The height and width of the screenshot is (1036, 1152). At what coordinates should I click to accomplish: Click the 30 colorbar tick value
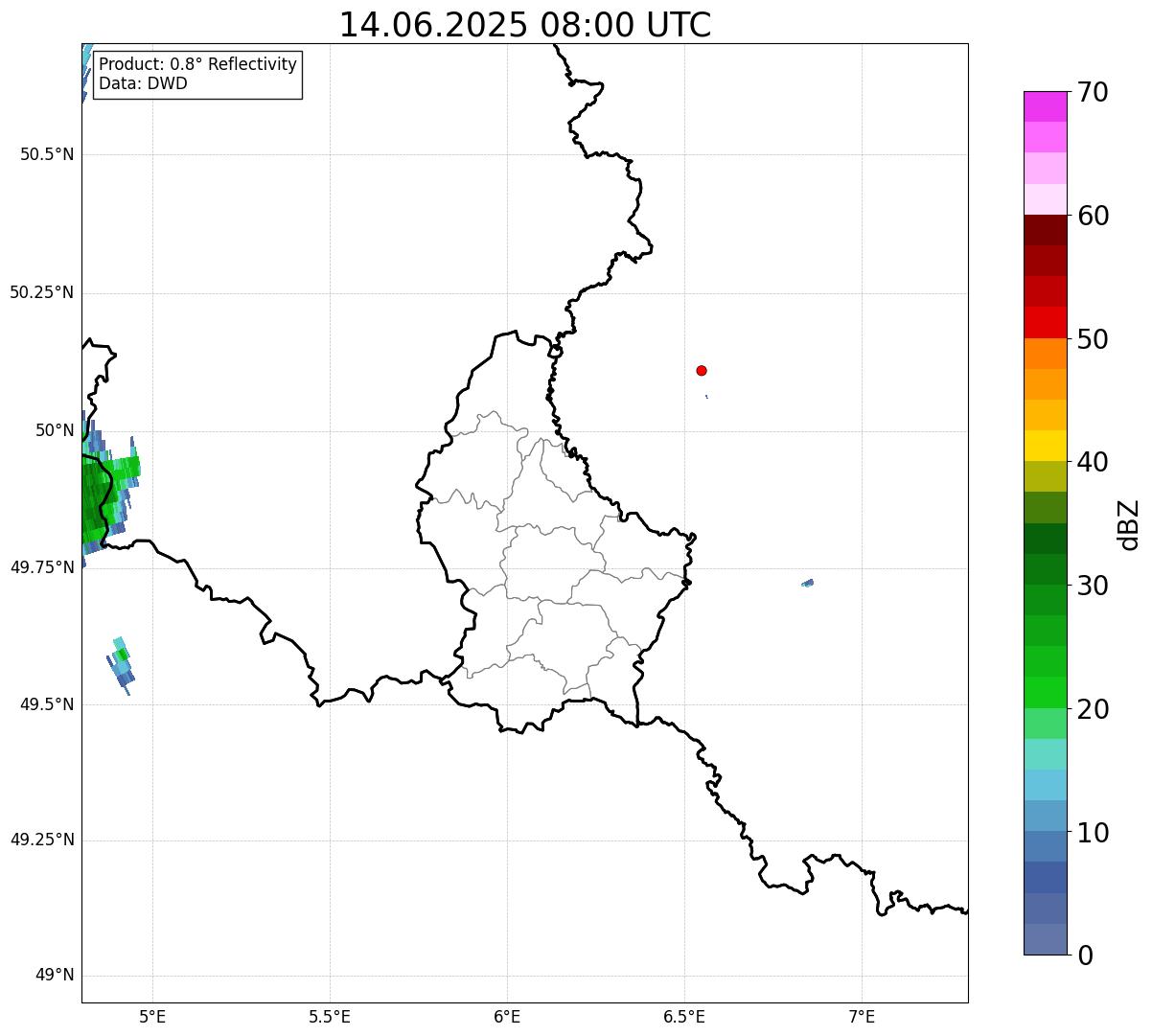pyautogui.click(x=1094, y=586)
